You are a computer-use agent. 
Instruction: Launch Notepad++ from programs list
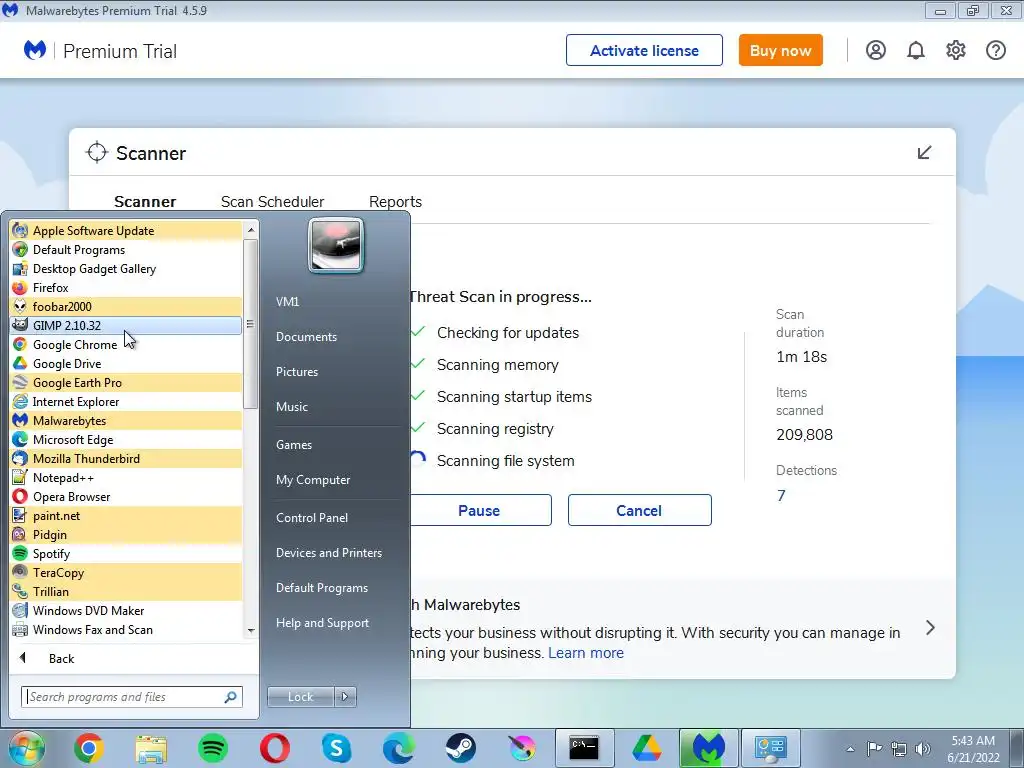126,477
